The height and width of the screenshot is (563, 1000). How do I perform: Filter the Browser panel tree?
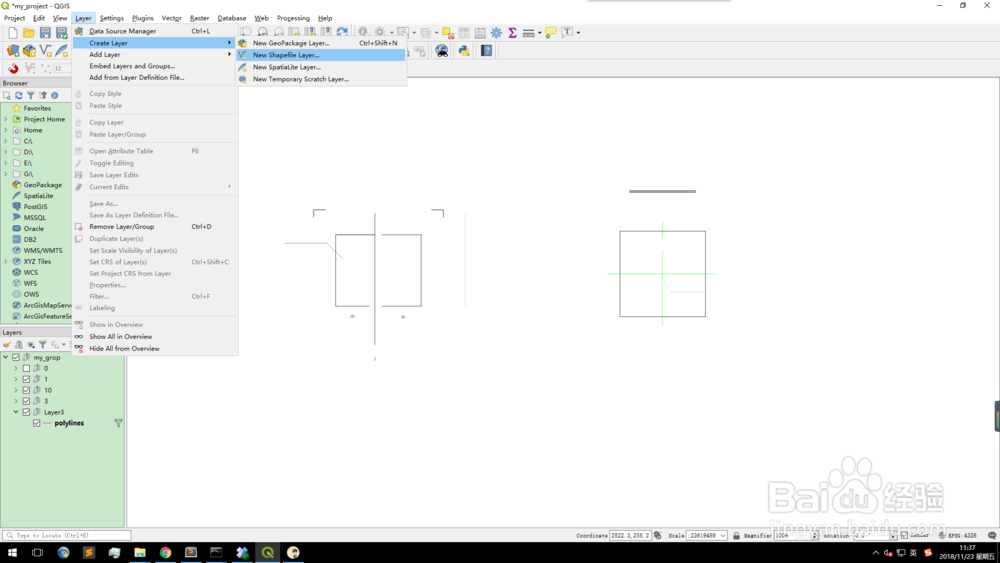pos(30,95)
